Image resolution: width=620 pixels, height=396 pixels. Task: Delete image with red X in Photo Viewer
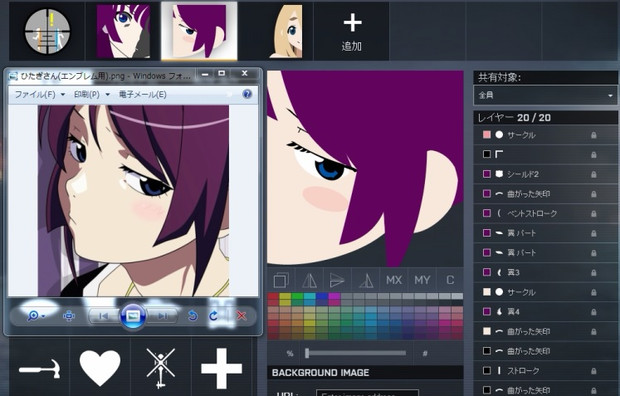click(x=241, y=316)
